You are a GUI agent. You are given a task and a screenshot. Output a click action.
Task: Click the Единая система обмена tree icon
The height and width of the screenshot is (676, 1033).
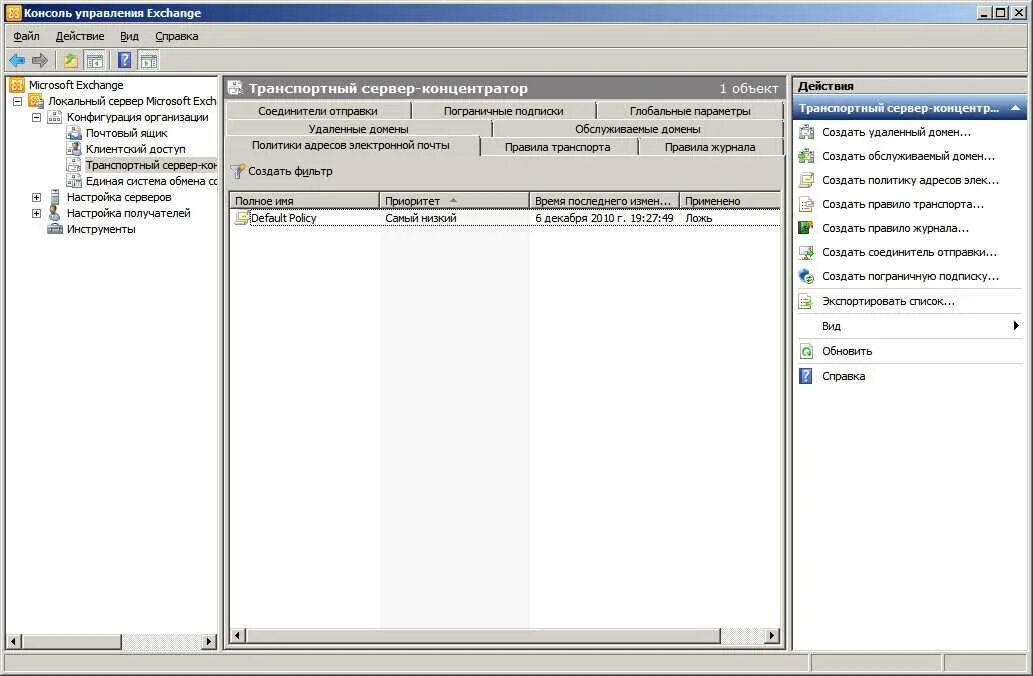pos(74,181)
